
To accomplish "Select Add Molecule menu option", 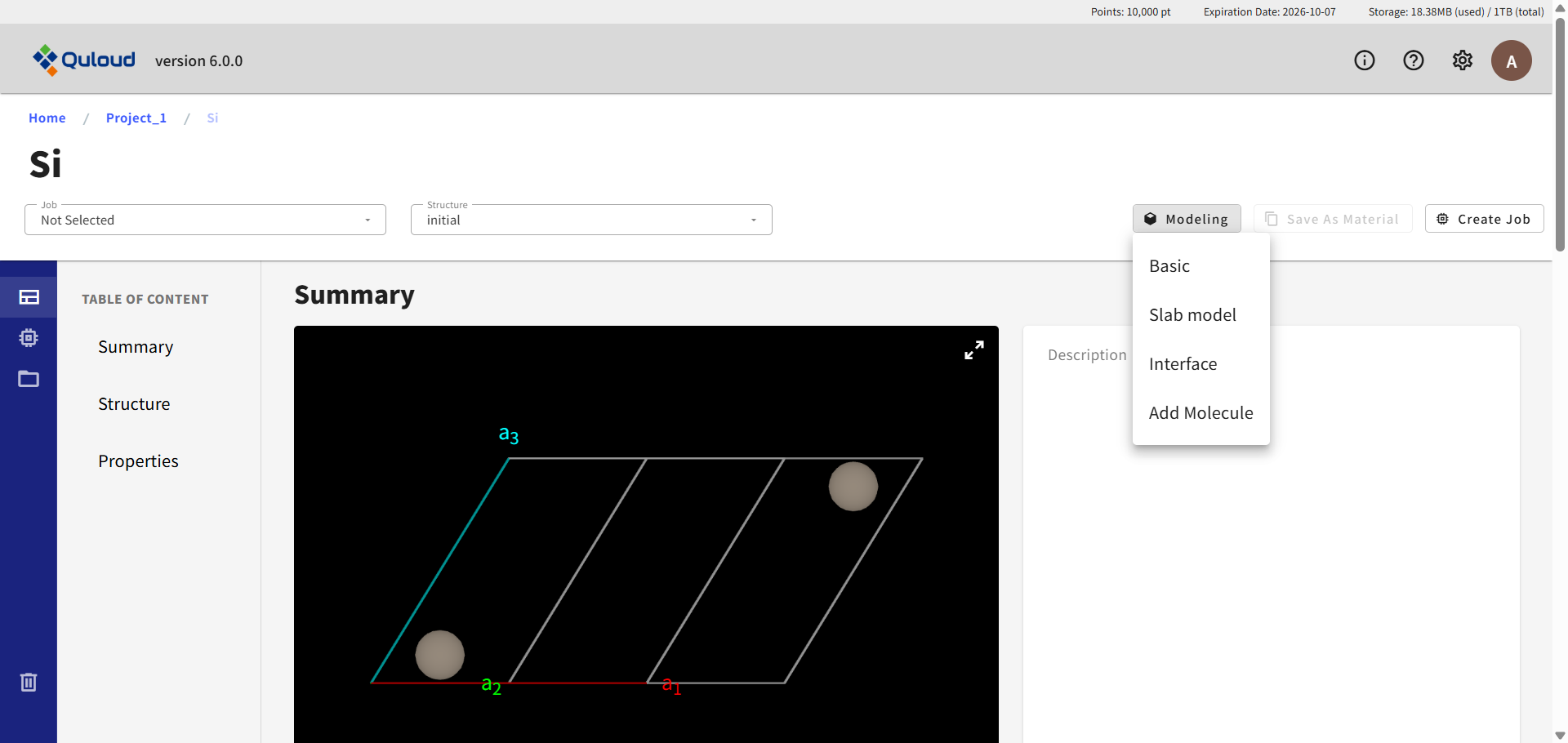I will coord(1200,413).
